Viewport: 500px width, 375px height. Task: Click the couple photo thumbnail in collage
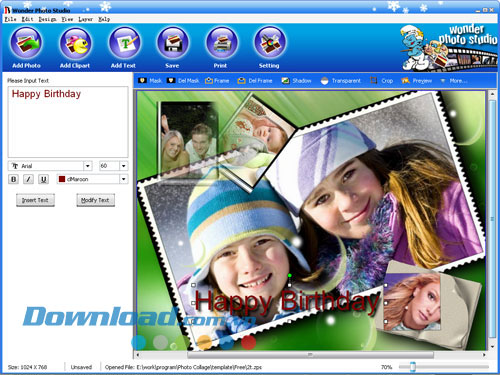(189, 140)
